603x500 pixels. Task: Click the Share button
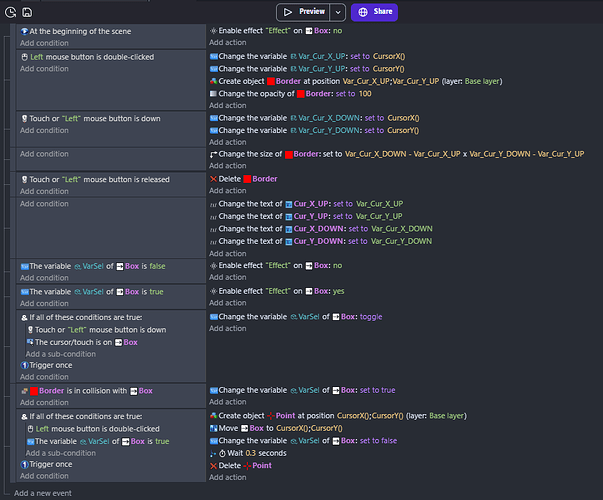click(x=374, y=12)
